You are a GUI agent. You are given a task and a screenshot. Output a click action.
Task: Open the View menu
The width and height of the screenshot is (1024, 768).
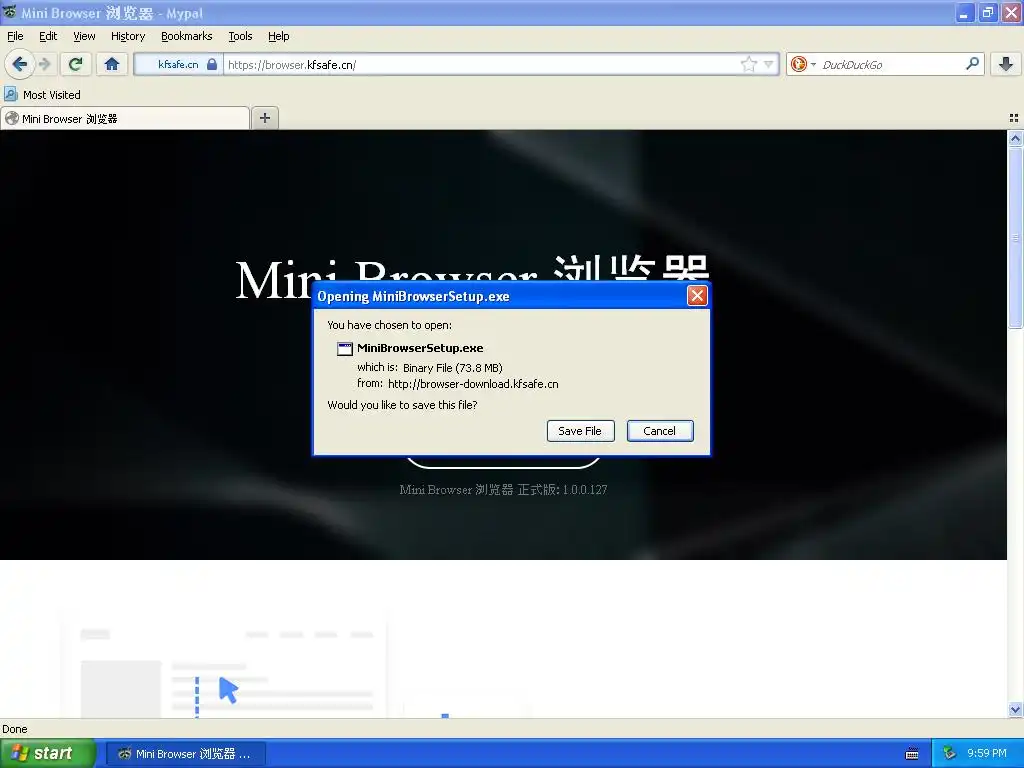pyautogui.click(x=84, y=36)
